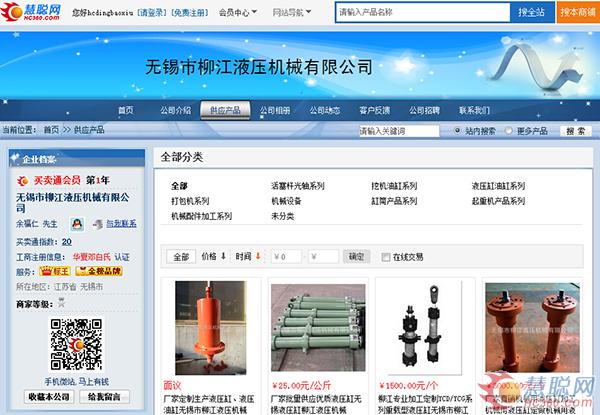600x415 pixels.
Task: Open the green cylinders product image
Action: click(318, 328)
